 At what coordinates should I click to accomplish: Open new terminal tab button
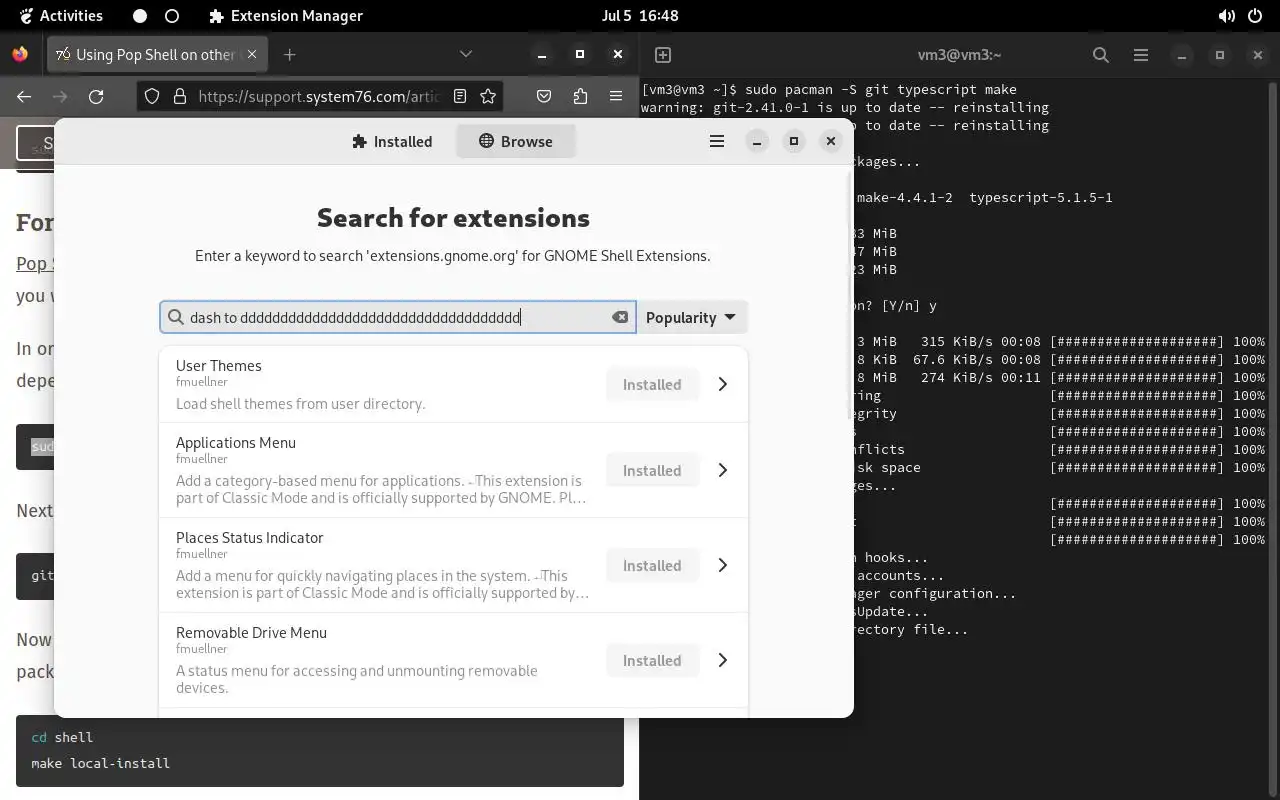tap(662, 55)
